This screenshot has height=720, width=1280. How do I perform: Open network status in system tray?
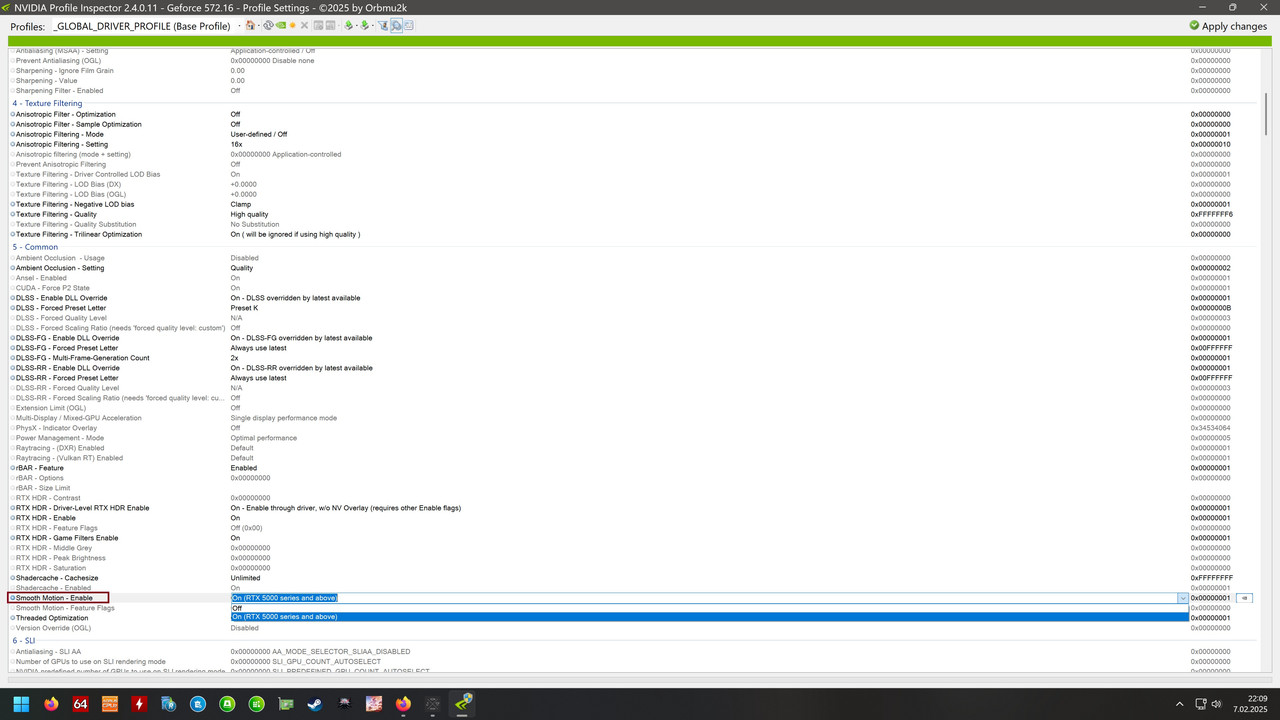point(1202,704)
